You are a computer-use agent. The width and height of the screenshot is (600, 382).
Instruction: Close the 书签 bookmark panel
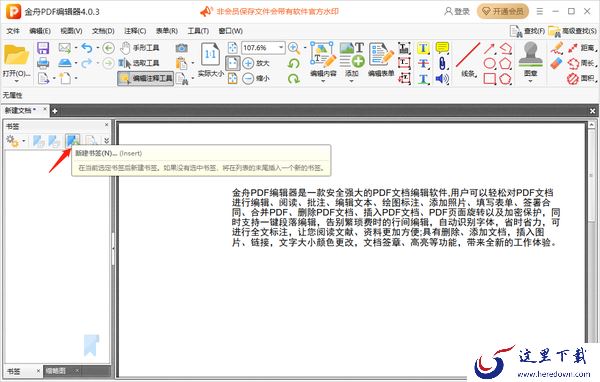106,125
